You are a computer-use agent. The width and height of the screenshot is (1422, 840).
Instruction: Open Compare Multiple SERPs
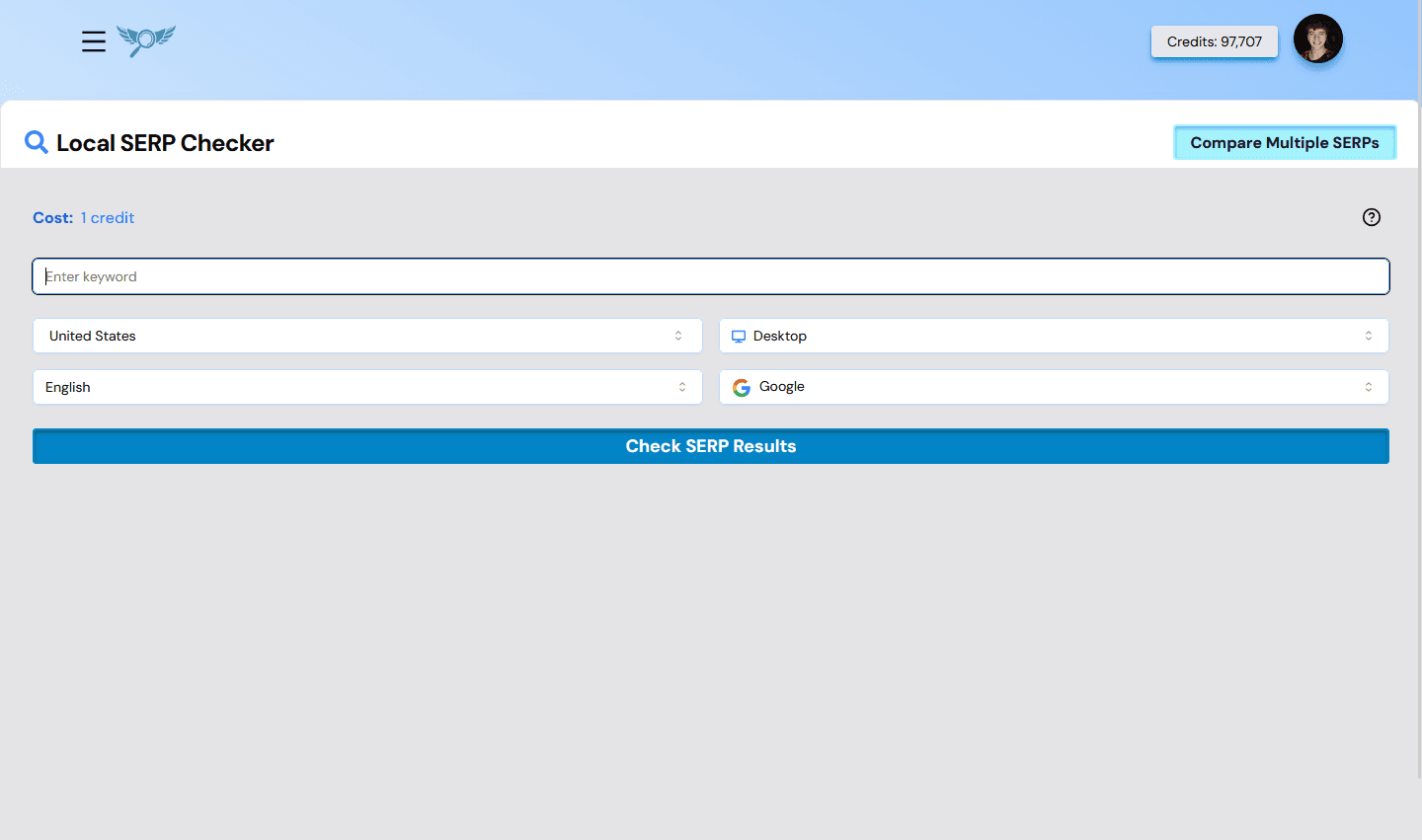(1285, 142)
